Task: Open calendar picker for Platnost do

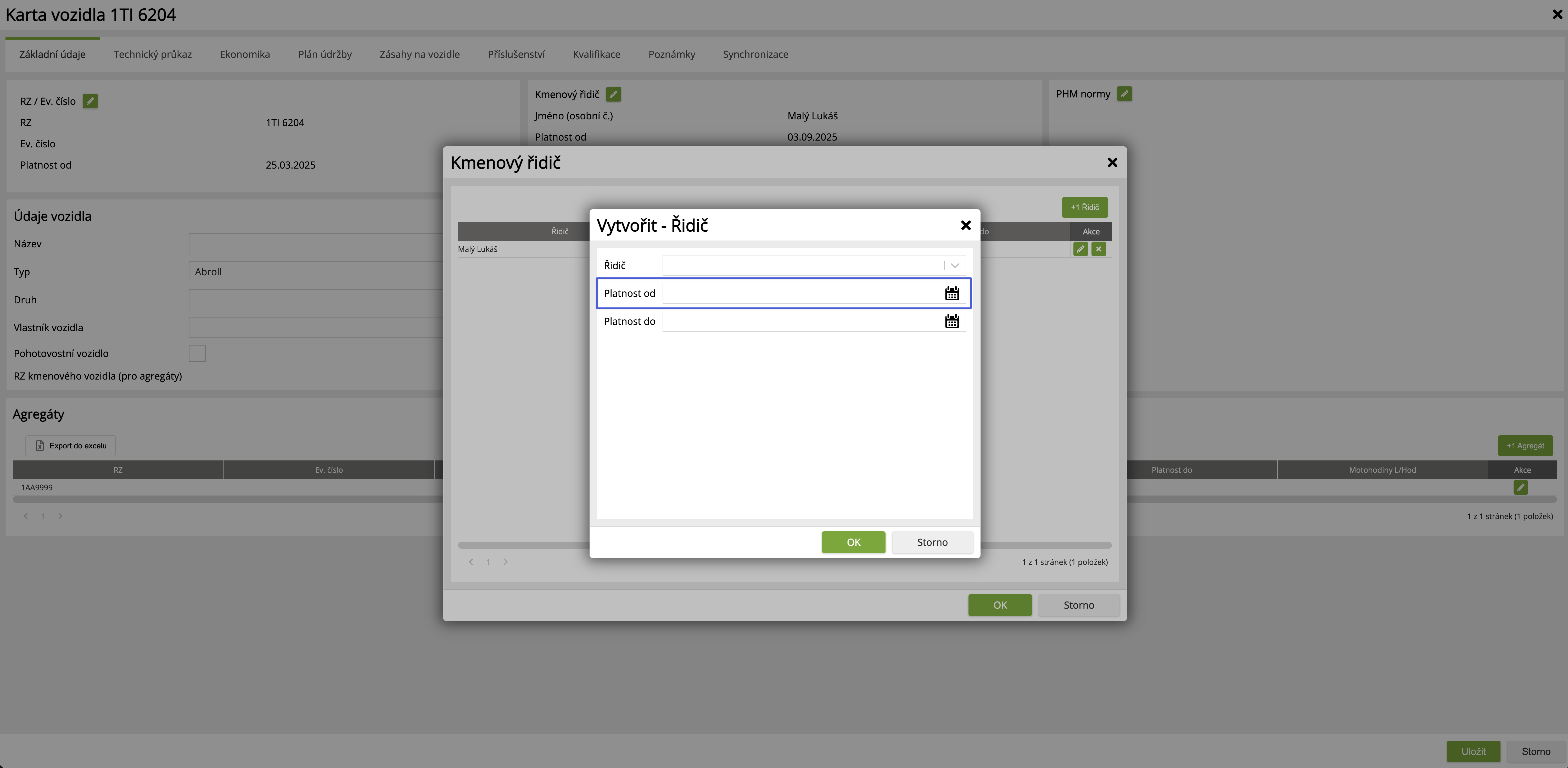Action: tap(951, 322)
